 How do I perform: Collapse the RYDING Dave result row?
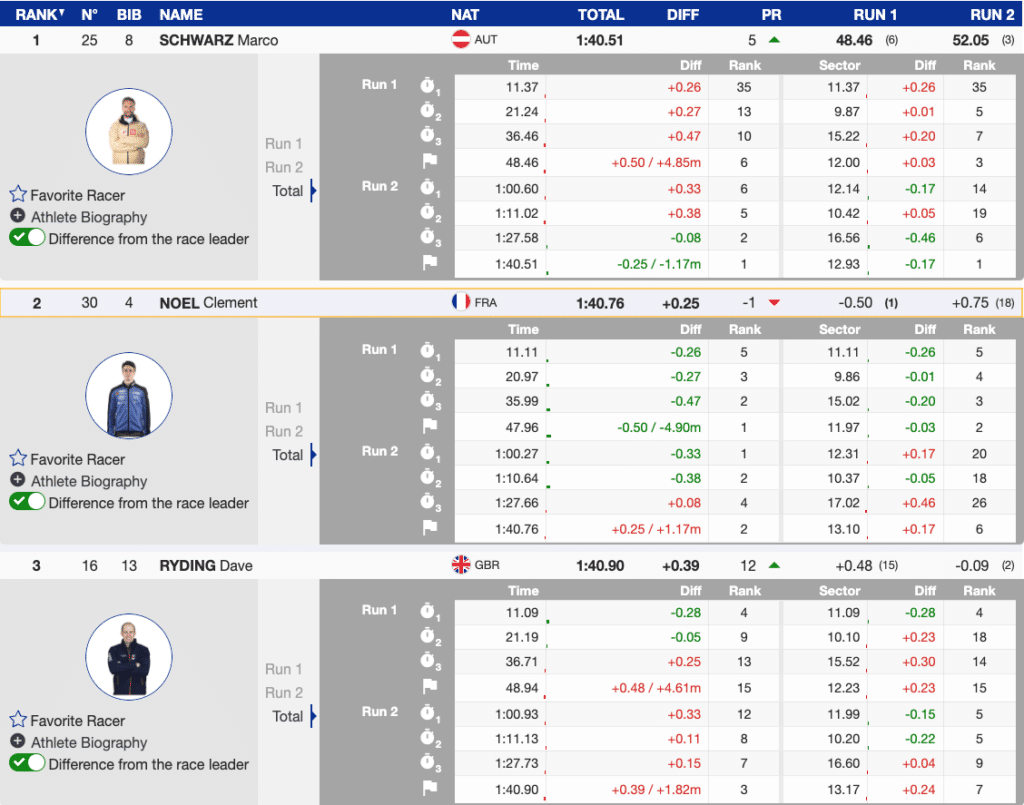point(206,565)
